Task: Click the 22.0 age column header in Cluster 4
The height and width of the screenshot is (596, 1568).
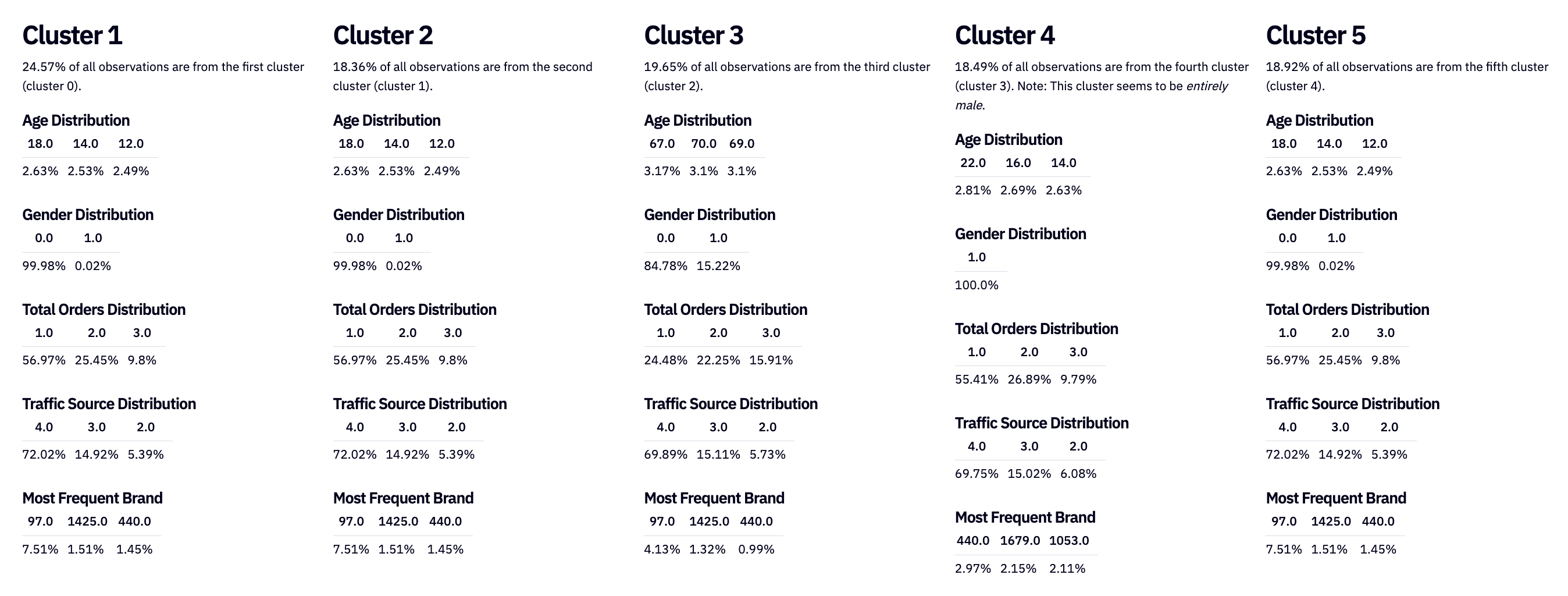Action: click(972, 163)
